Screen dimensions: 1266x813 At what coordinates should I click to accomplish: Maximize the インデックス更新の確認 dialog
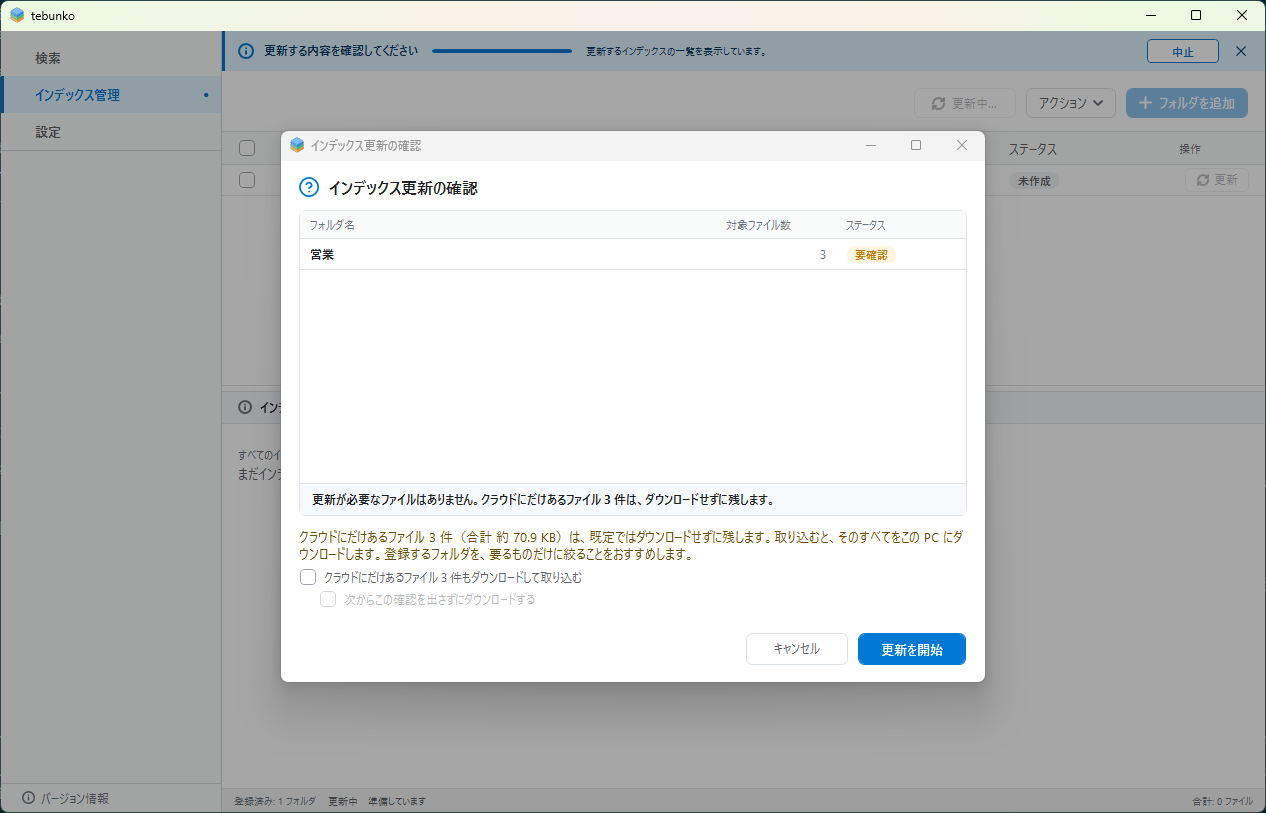point(916,145)
